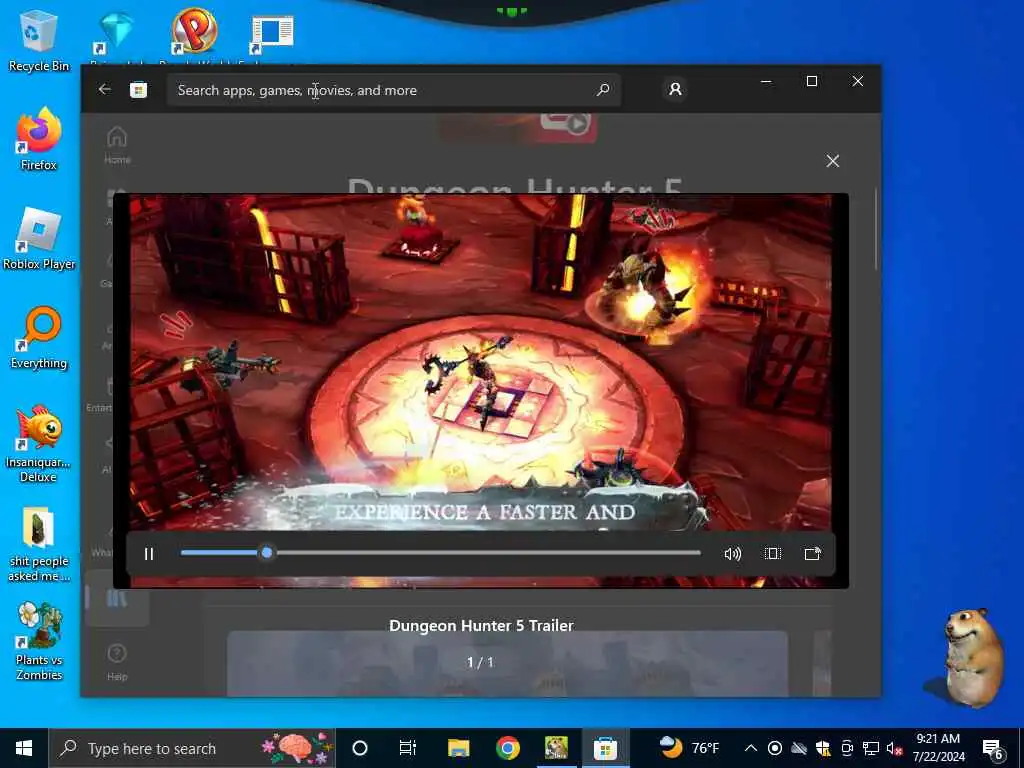Select the Firefox desktop shortcut

[x=39, y=139]
